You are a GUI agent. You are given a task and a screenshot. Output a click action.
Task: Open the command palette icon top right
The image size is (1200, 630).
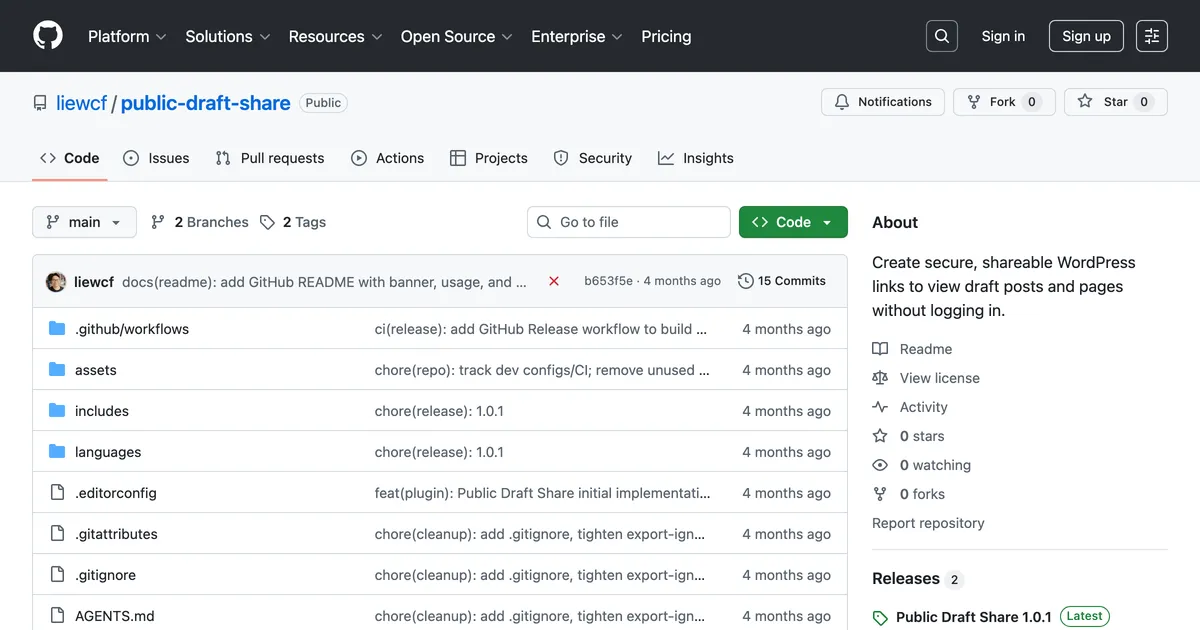pyautogui.click(x=1151, y=35)
